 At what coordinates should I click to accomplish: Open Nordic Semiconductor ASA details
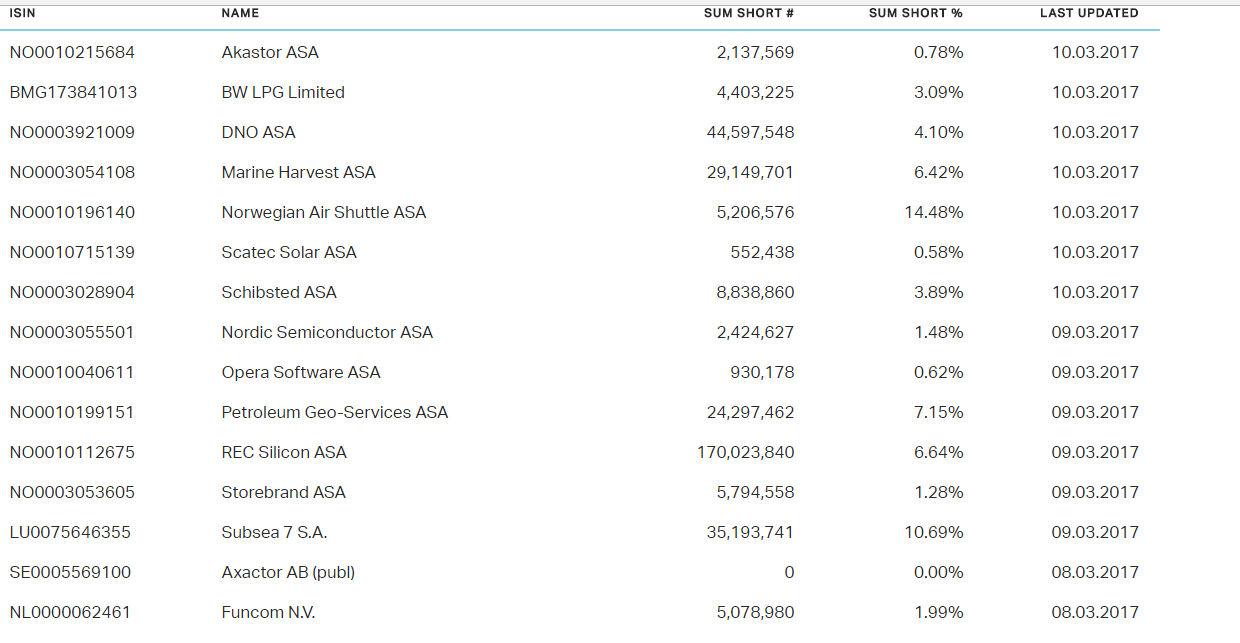coord(327,332)
